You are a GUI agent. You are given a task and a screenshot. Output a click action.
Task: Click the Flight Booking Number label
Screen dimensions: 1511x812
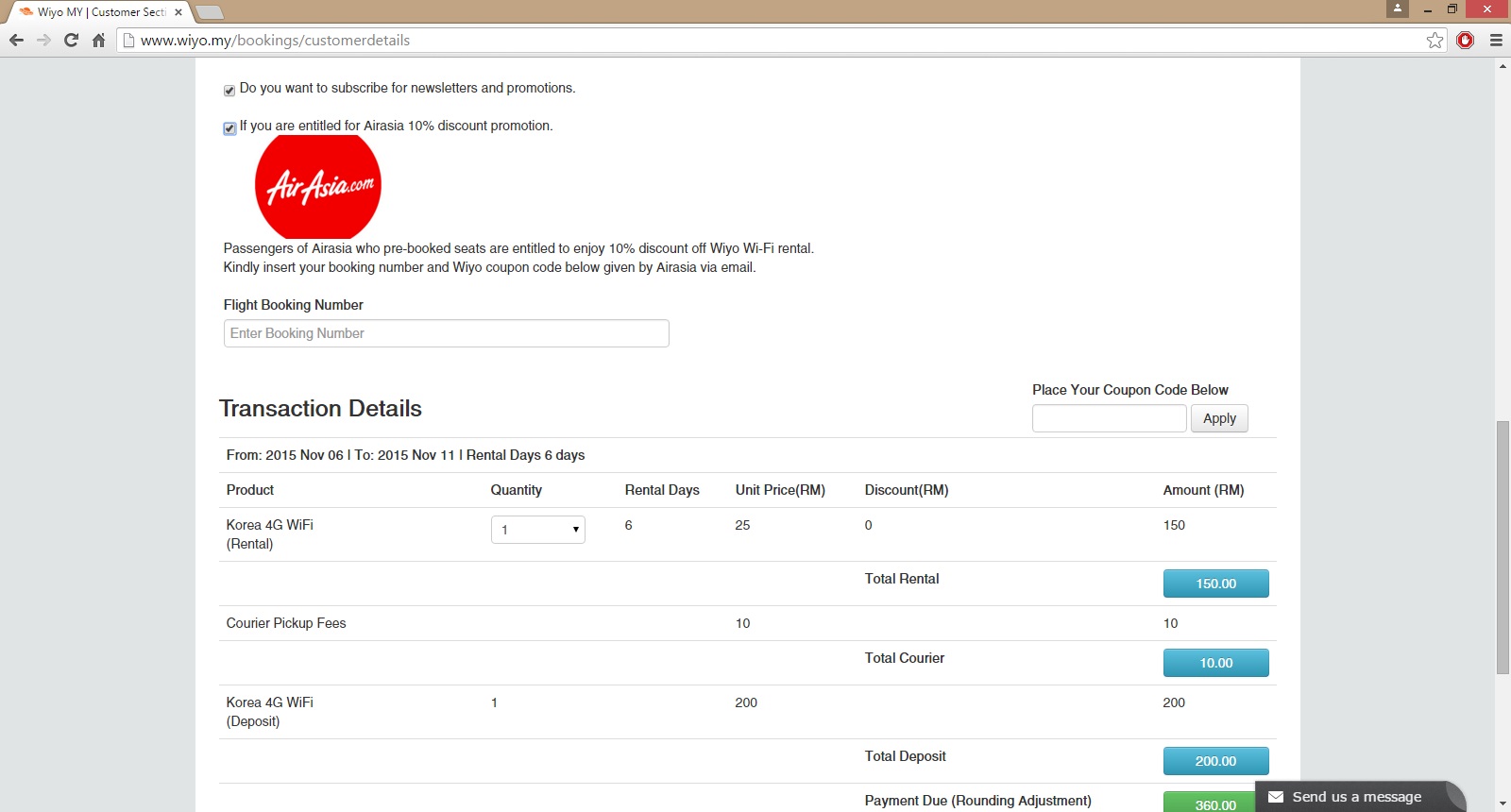tap(294, 305)
